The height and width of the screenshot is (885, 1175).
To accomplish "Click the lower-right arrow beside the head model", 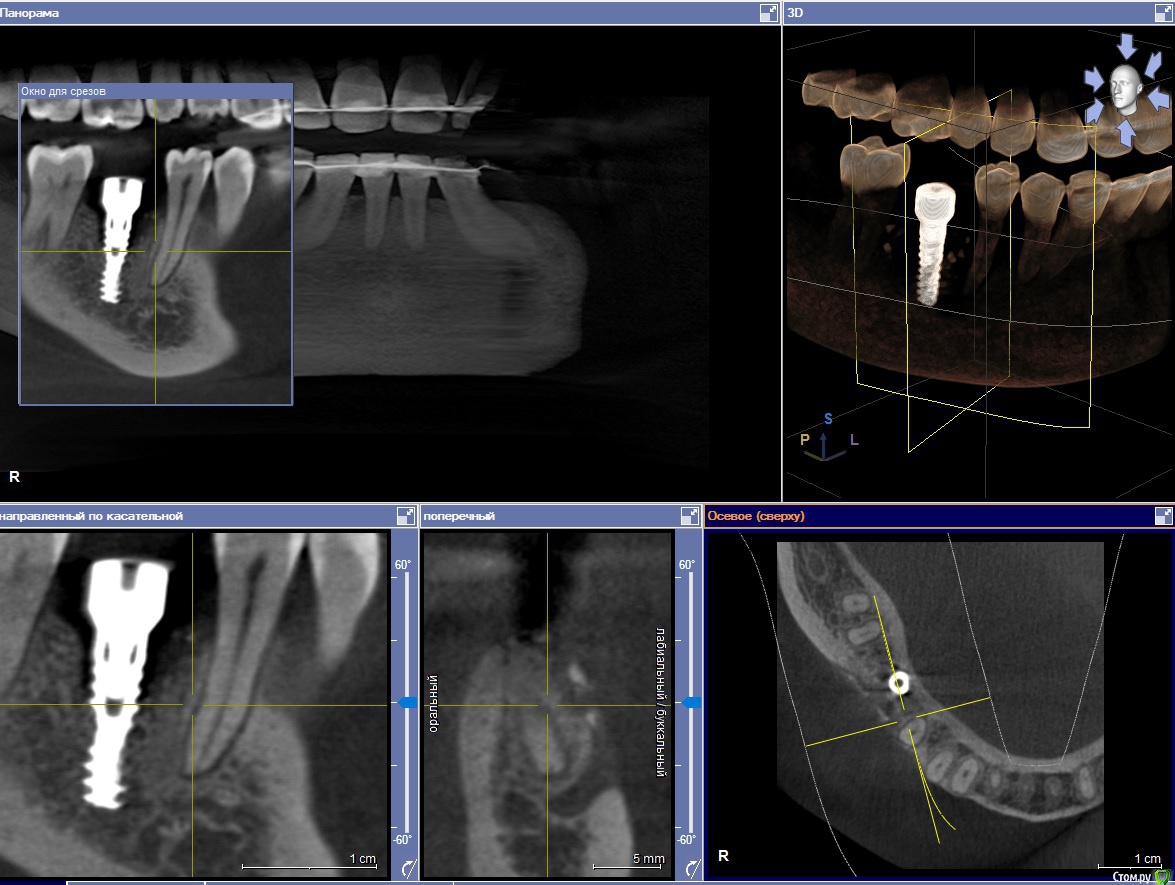I will (1158, 100).
